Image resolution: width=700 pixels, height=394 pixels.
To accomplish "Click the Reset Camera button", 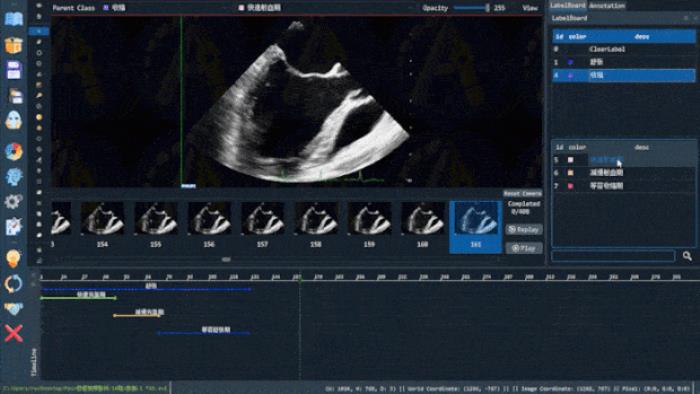I will 522,194.
